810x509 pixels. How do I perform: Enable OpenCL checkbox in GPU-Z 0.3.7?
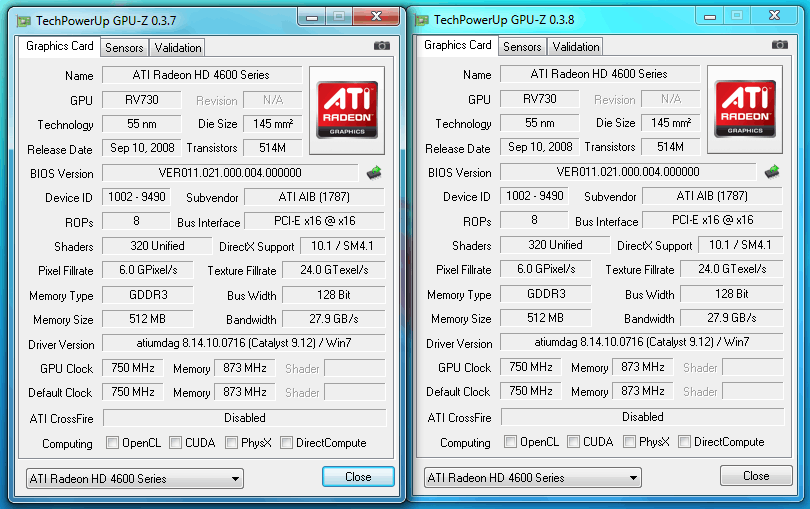[112, 443]
